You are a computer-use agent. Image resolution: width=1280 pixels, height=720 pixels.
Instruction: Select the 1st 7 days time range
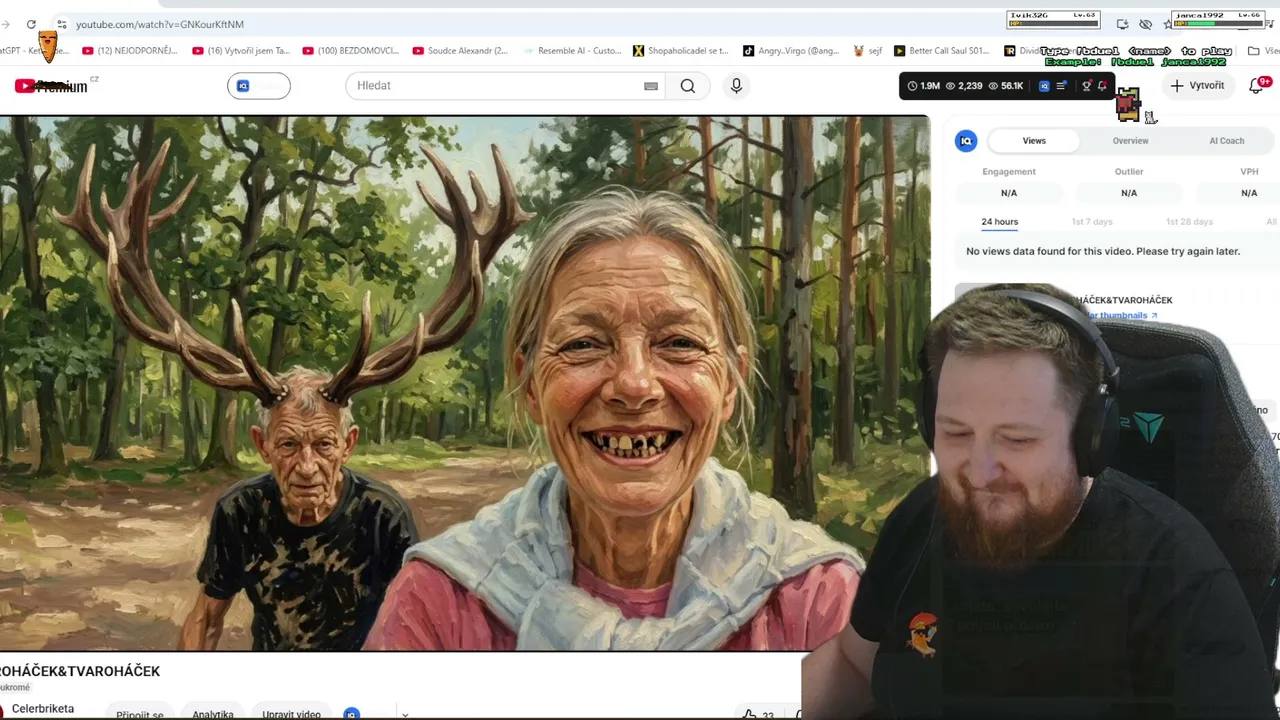[x=1092, y=222]
